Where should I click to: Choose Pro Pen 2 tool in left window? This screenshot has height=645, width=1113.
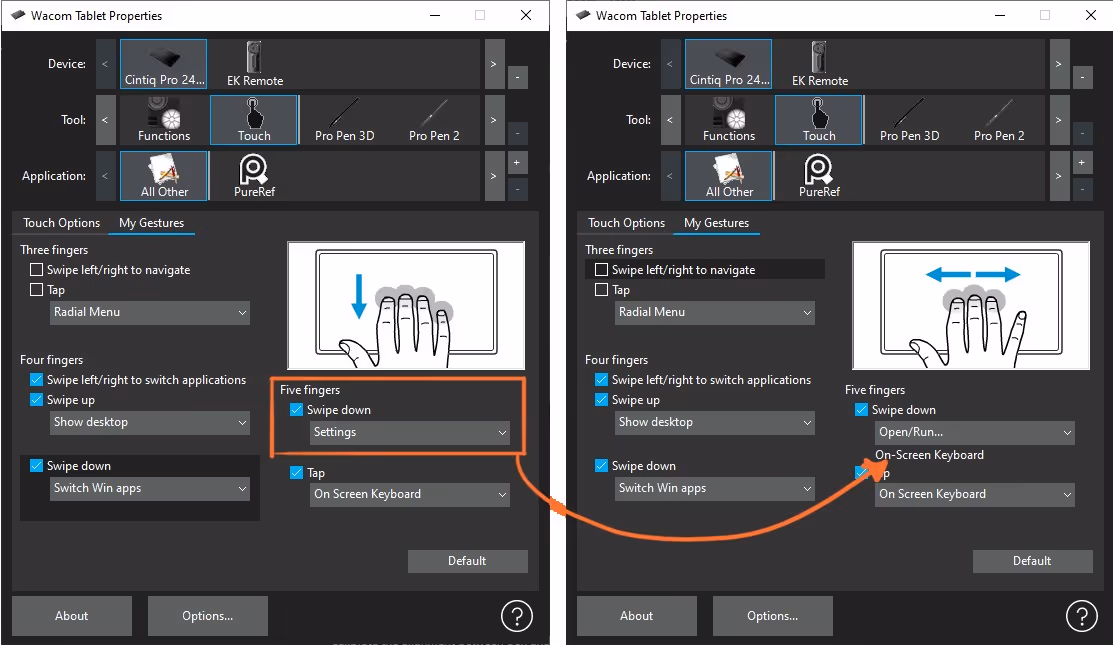tap(434, 120)
